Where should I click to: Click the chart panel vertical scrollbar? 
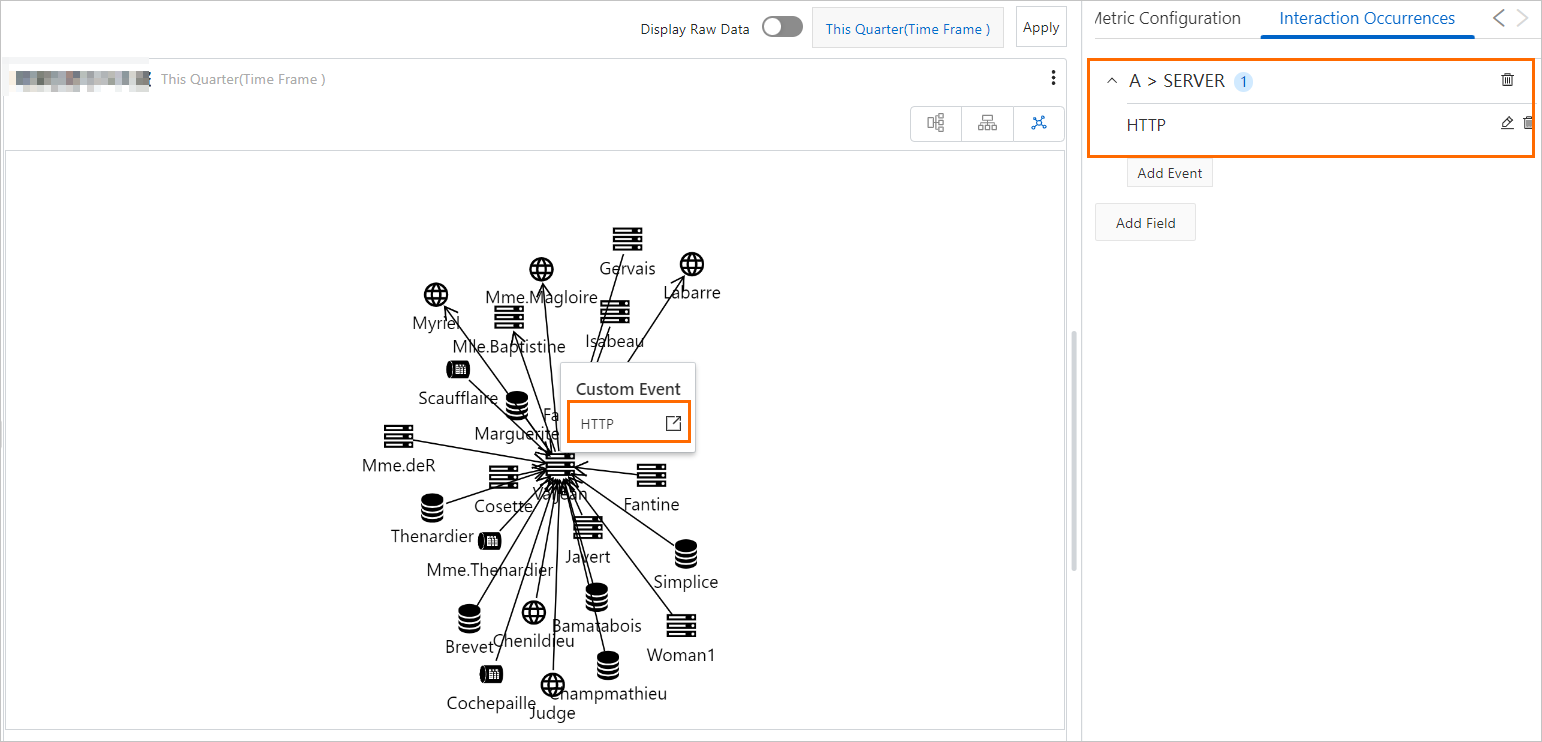1074,450
